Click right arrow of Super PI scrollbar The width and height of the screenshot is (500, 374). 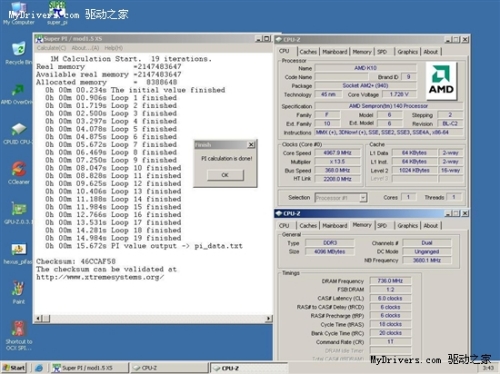[269, 319]
